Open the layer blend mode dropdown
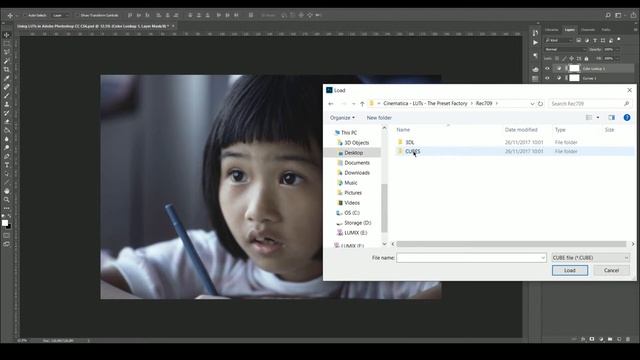 pyautogui.click(x=565, y=49)
